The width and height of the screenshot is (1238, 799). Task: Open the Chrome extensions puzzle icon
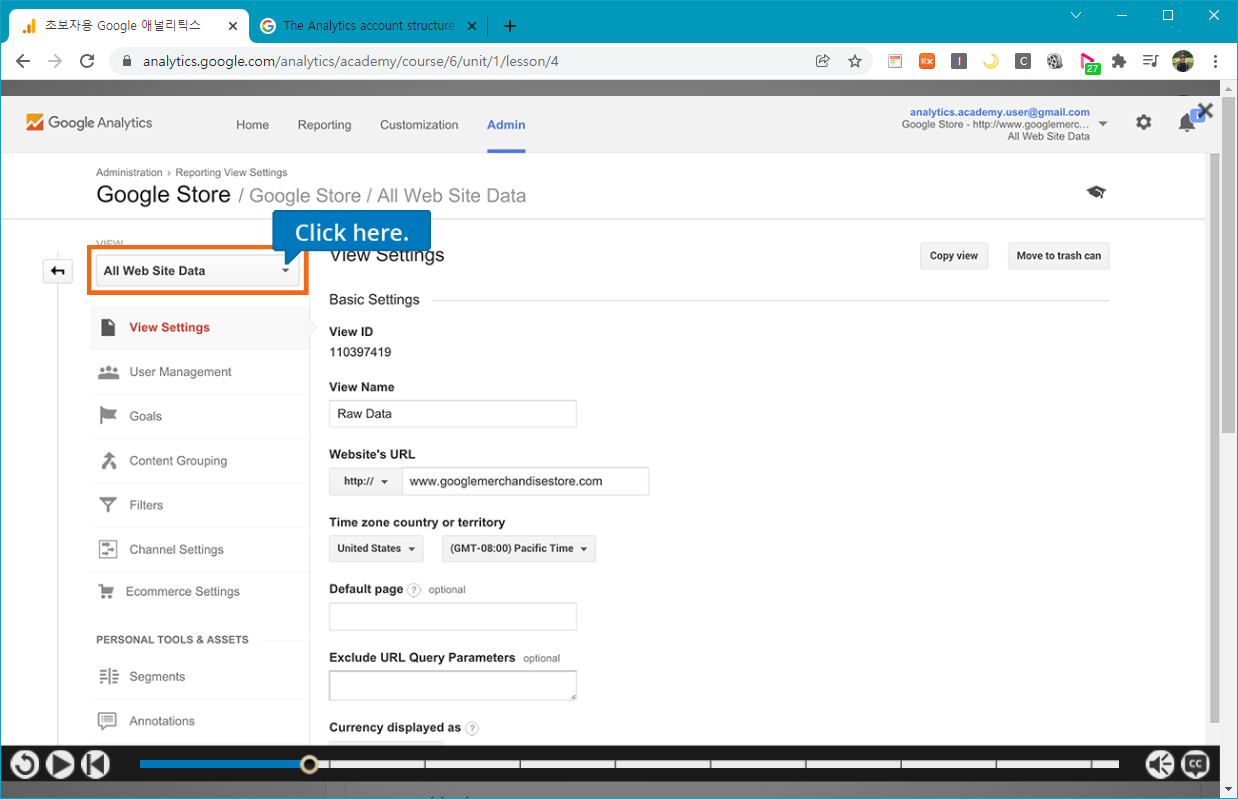[1119, 61]
